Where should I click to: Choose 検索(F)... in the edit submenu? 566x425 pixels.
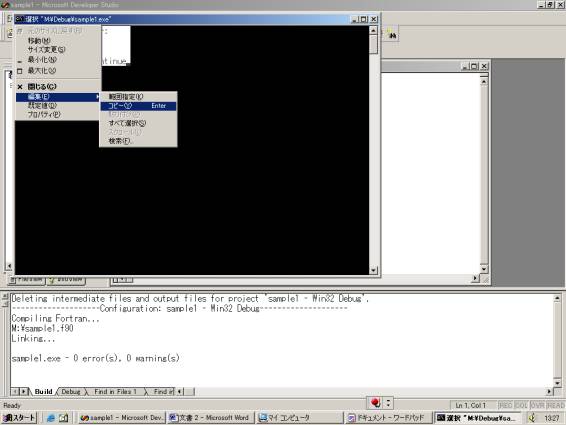[138, 141]
